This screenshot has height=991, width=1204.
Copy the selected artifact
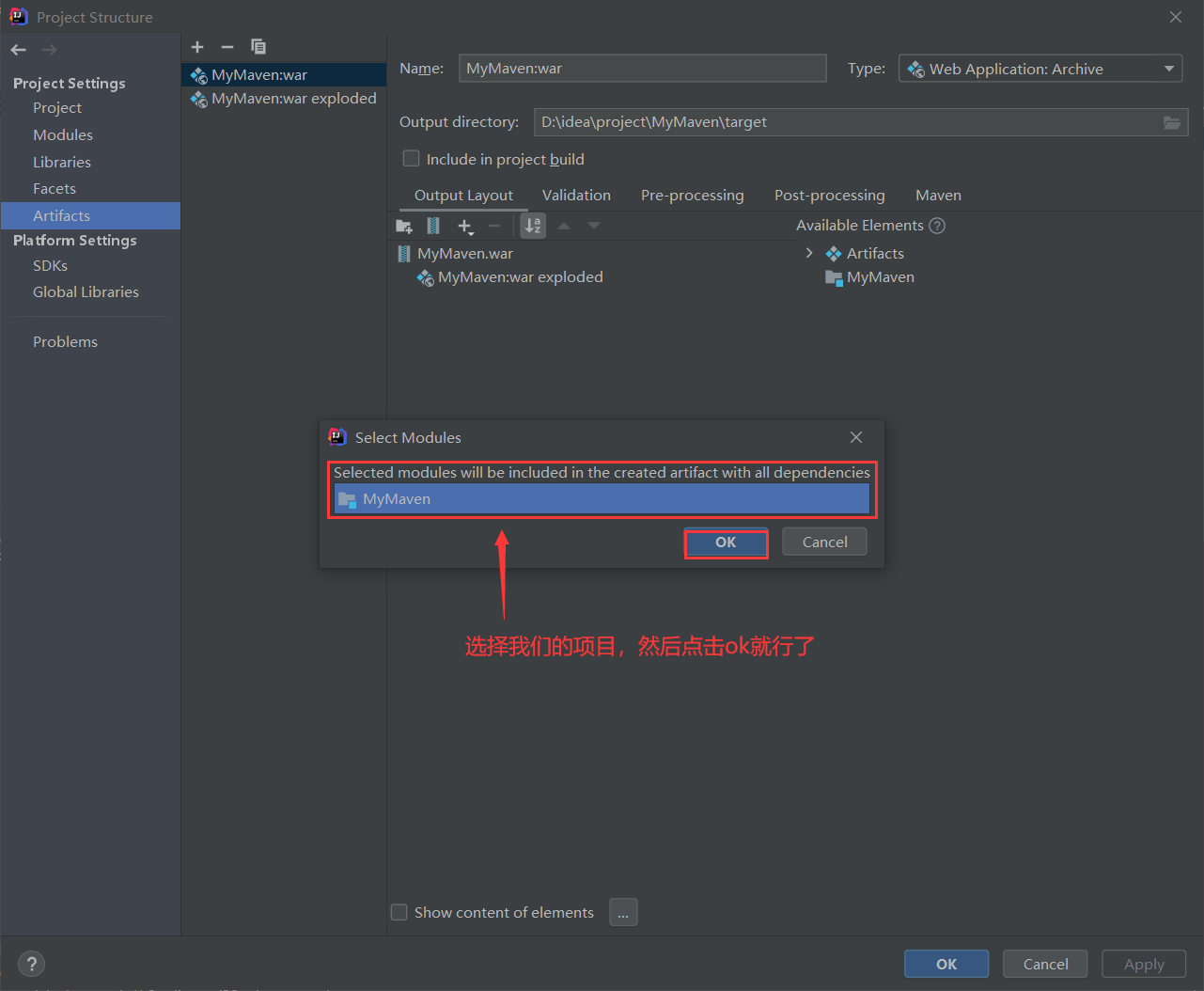tap(258, 47)
